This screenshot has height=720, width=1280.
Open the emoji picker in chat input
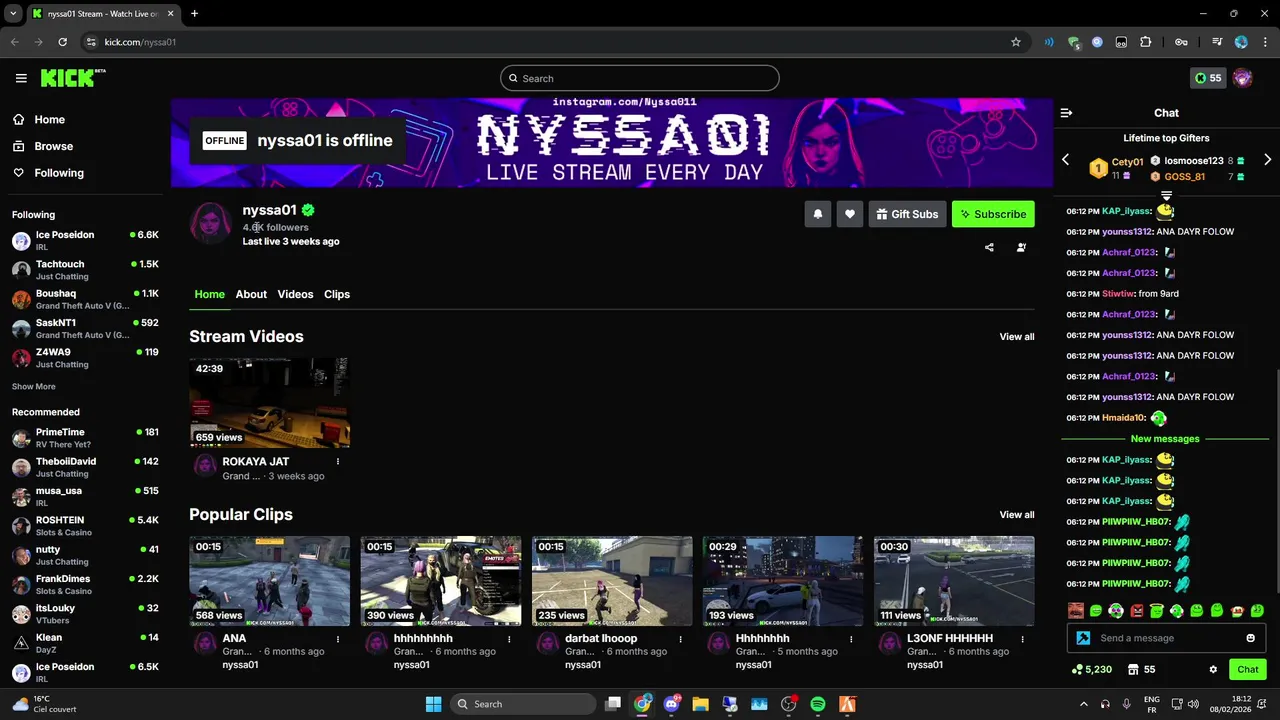coord(1250,638)
